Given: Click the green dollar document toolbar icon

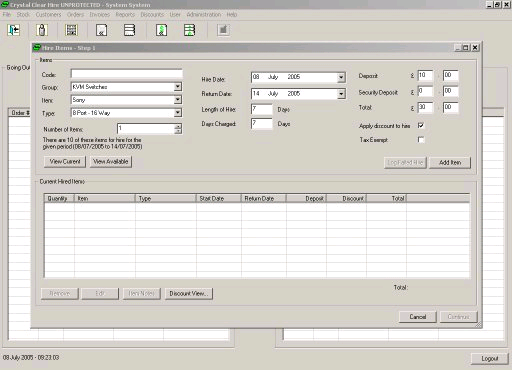Looking at the screenshot, I should tap(162, 30).
